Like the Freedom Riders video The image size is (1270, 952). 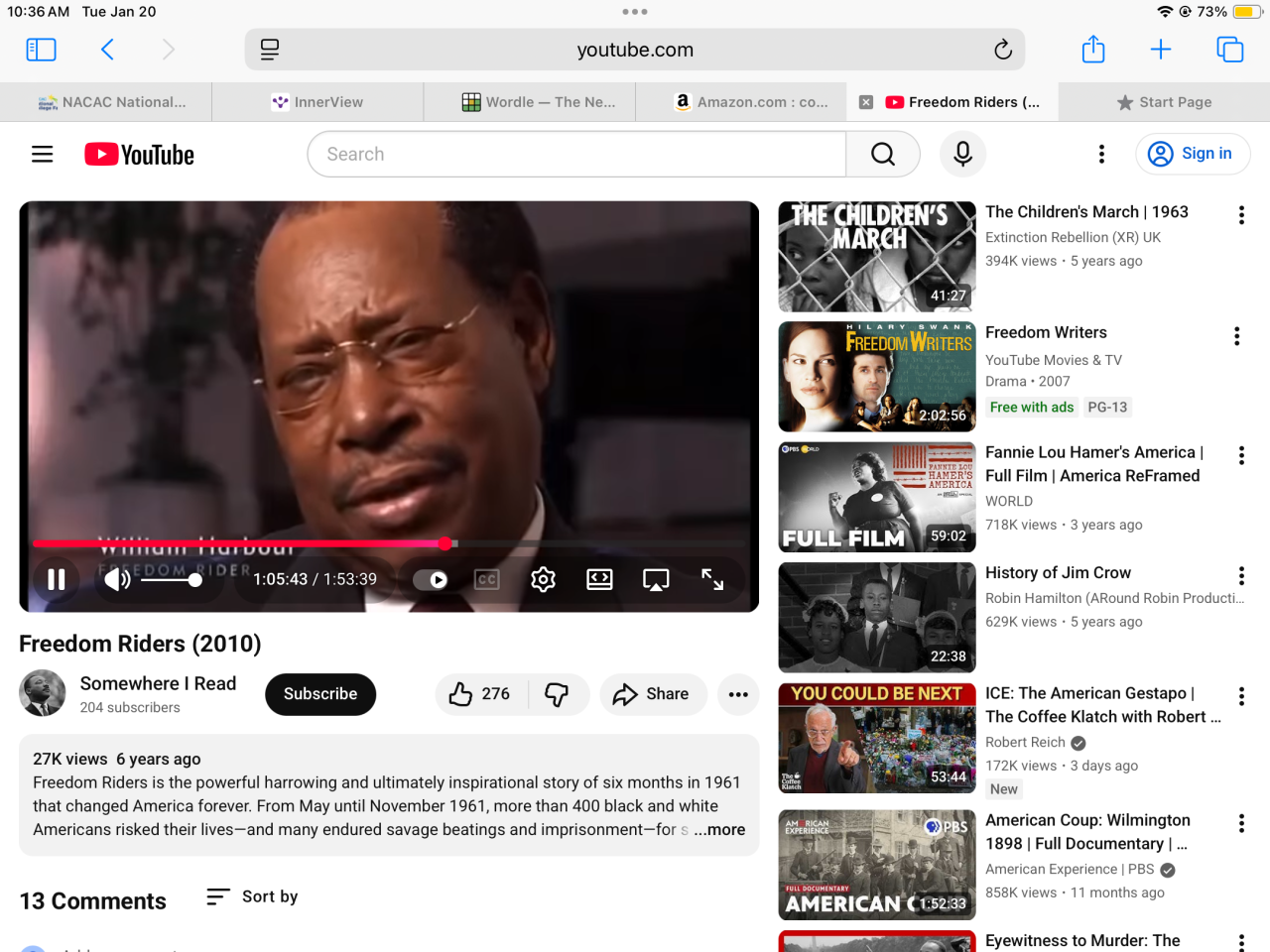pyautogui.click(x=481, y=694)
